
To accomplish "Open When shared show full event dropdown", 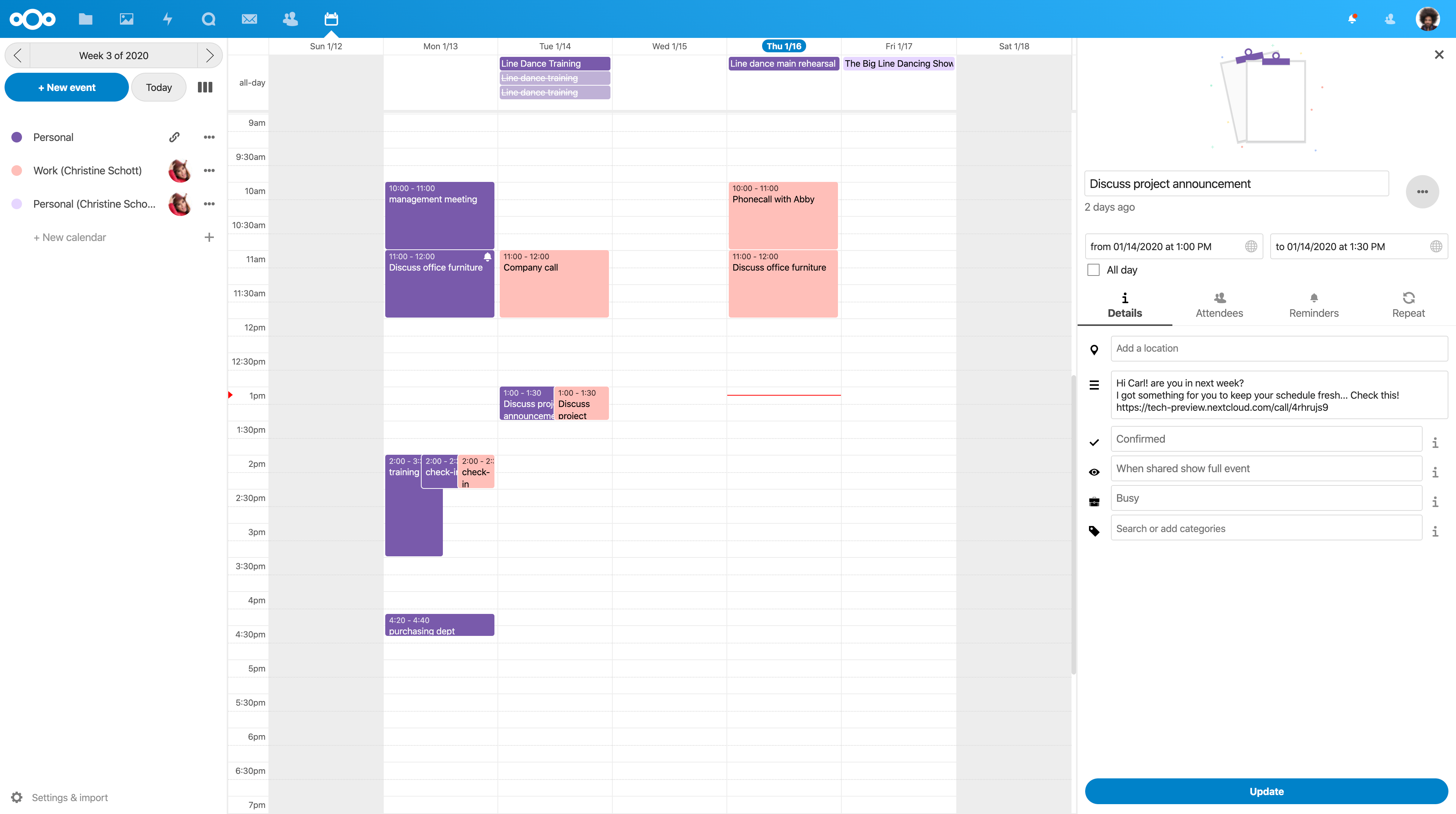I will [1266, 468].
